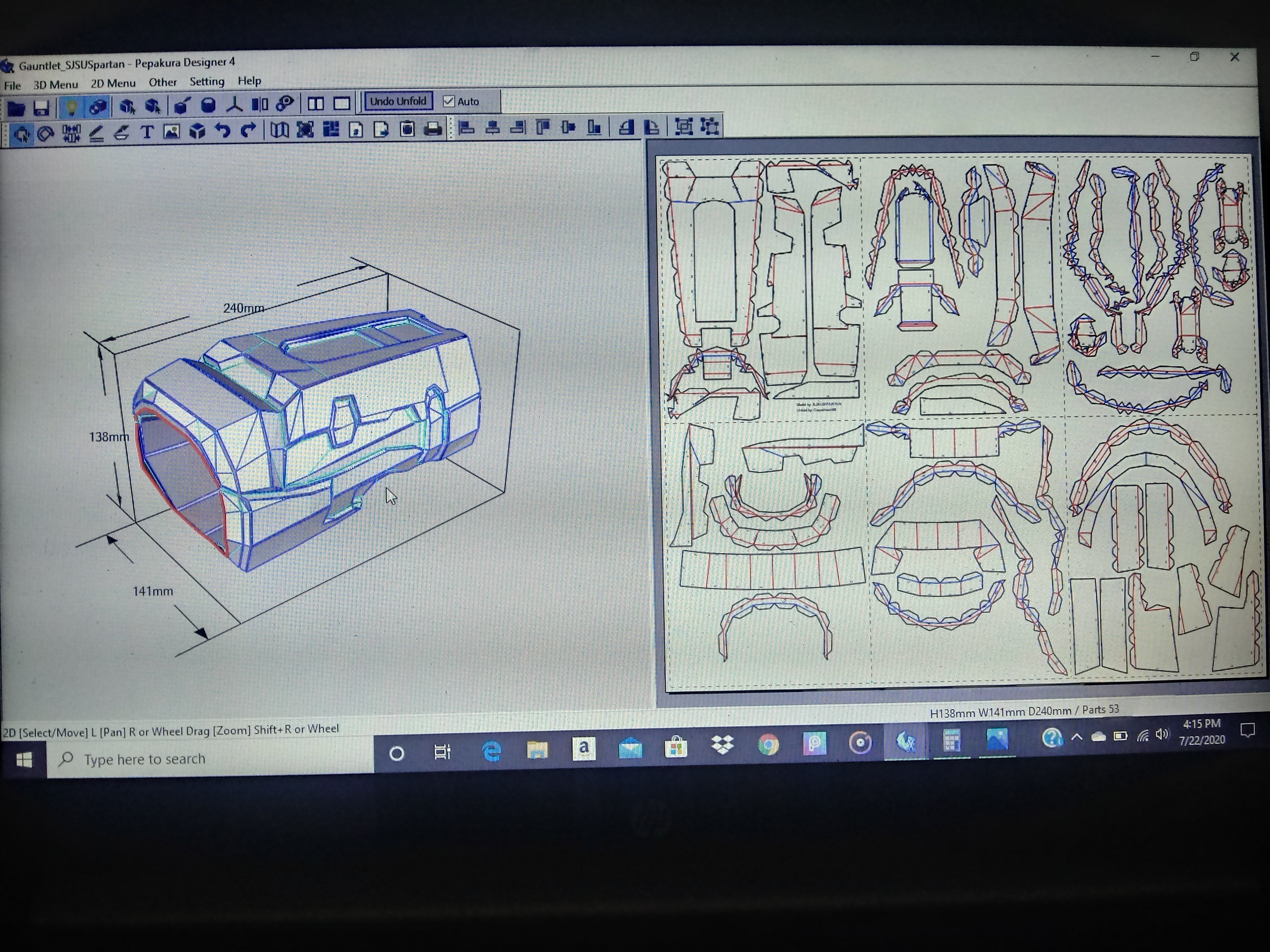
Task: Click the export page arrow icon
Action: 381,129
